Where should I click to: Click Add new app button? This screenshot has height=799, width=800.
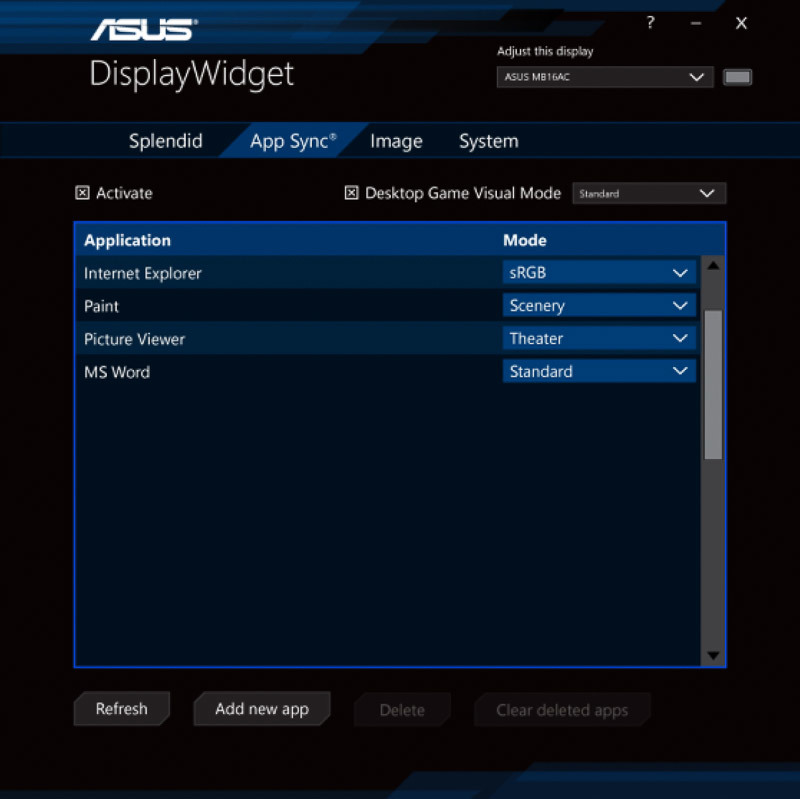262,709
